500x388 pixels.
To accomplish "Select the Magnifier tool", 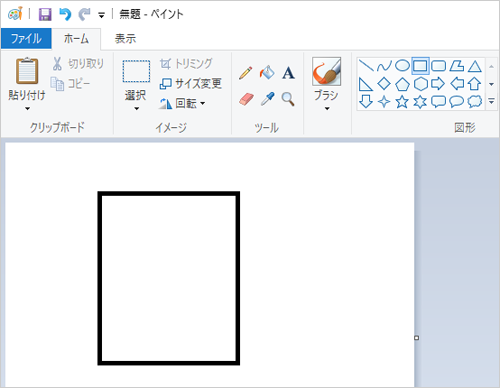I will click(288, 99).
